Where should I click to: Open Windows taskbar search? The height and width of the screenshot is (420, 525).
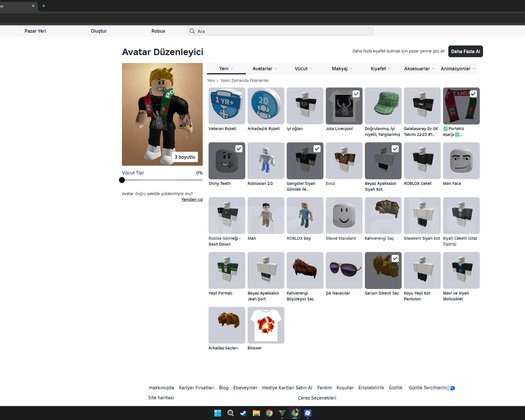click(x=230, y=413)
